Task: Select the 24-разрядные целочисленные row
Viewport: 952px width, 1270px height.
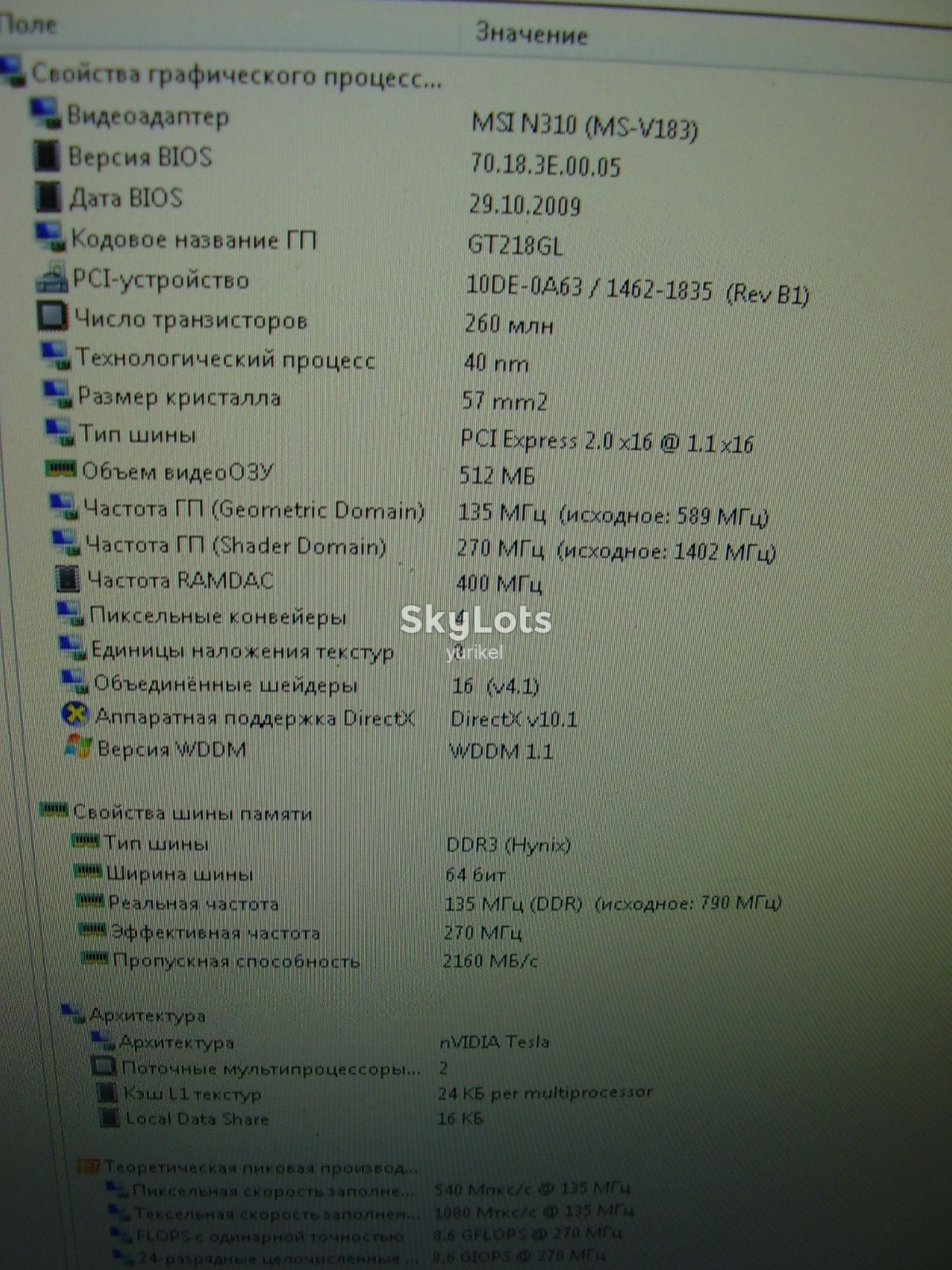Action: tap(359, 1257)
